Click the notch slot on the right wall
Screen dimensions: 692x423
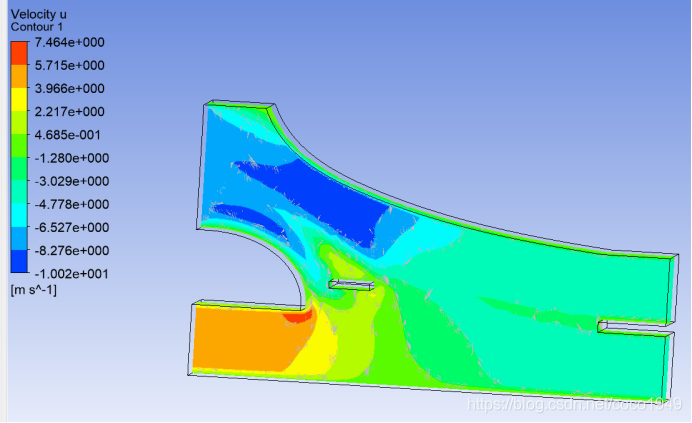[x=636, y=329]
